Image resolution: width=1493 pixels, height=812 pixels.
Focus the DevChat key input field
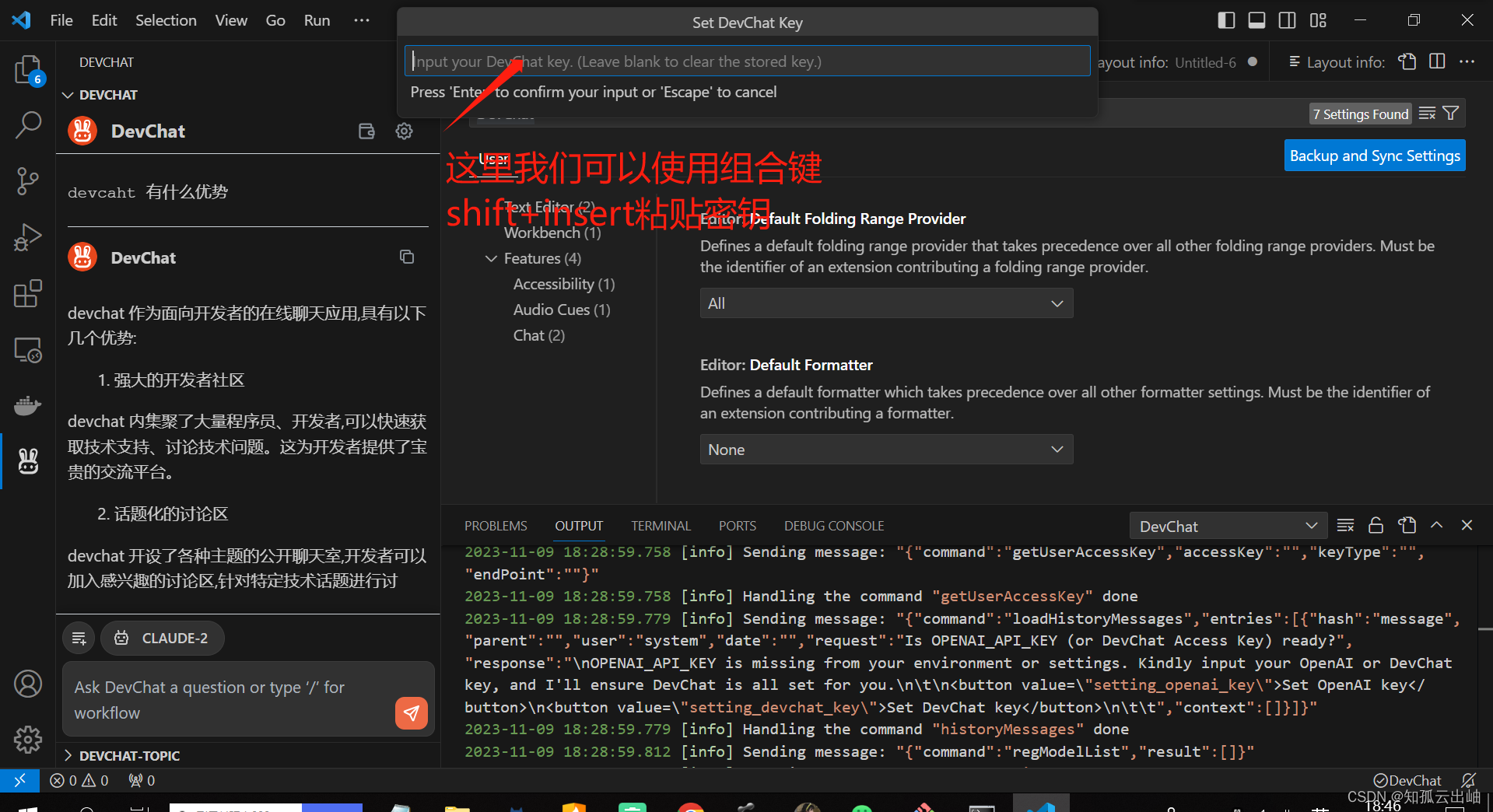(747, 61)
